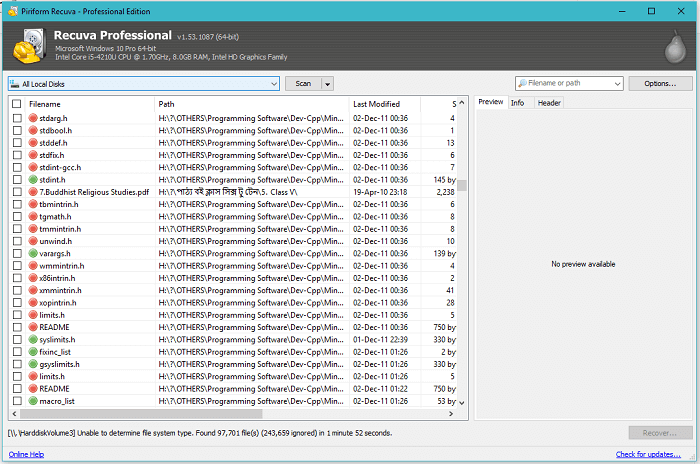The height and width of the screenshot is (464, 700).
Task: Click the Piriform pear logo
Action: (x=675, y=47)
